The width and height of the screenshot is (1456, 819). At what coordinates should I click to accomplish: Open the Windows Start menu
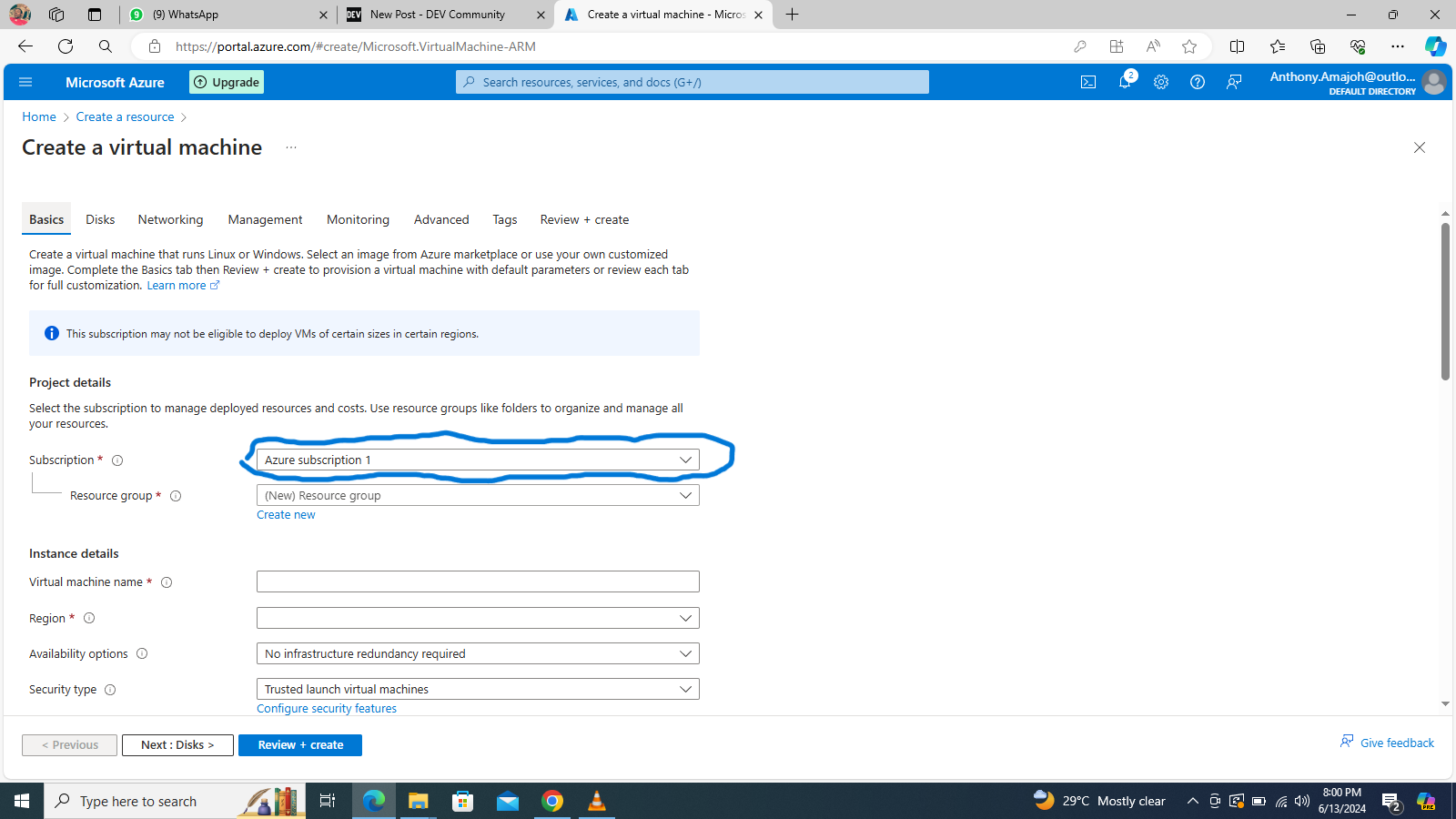click(22, 801)
